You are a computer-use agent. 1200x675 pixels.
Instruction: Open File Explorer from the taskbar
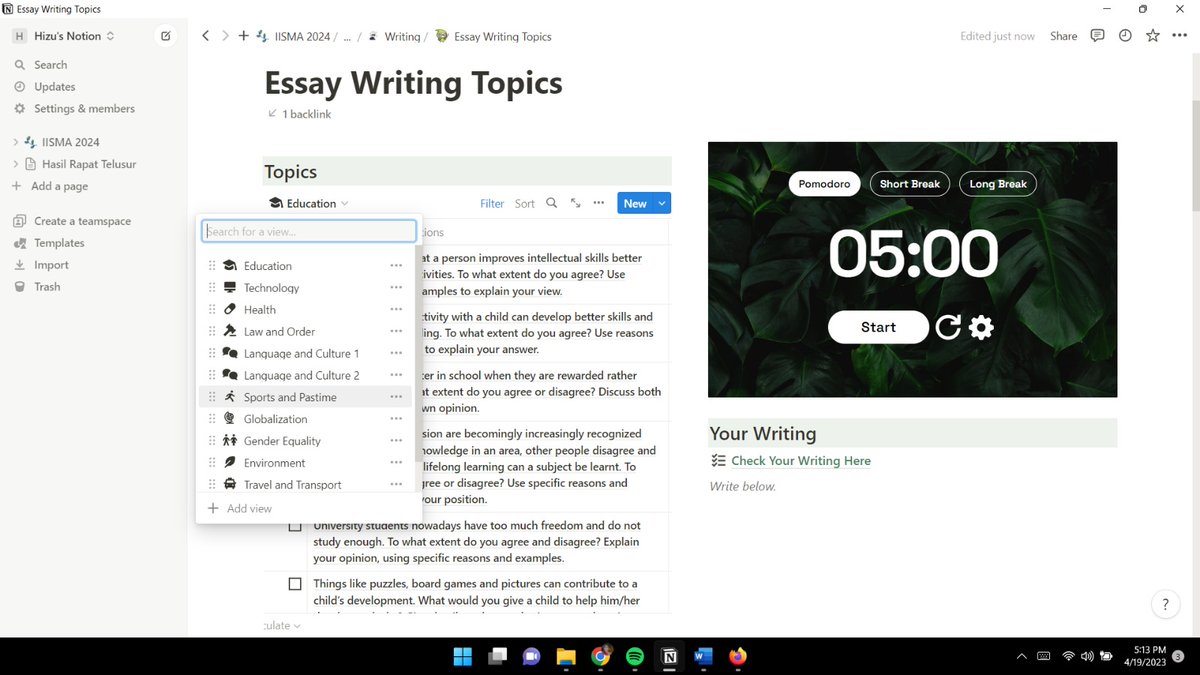pos(566,656)
